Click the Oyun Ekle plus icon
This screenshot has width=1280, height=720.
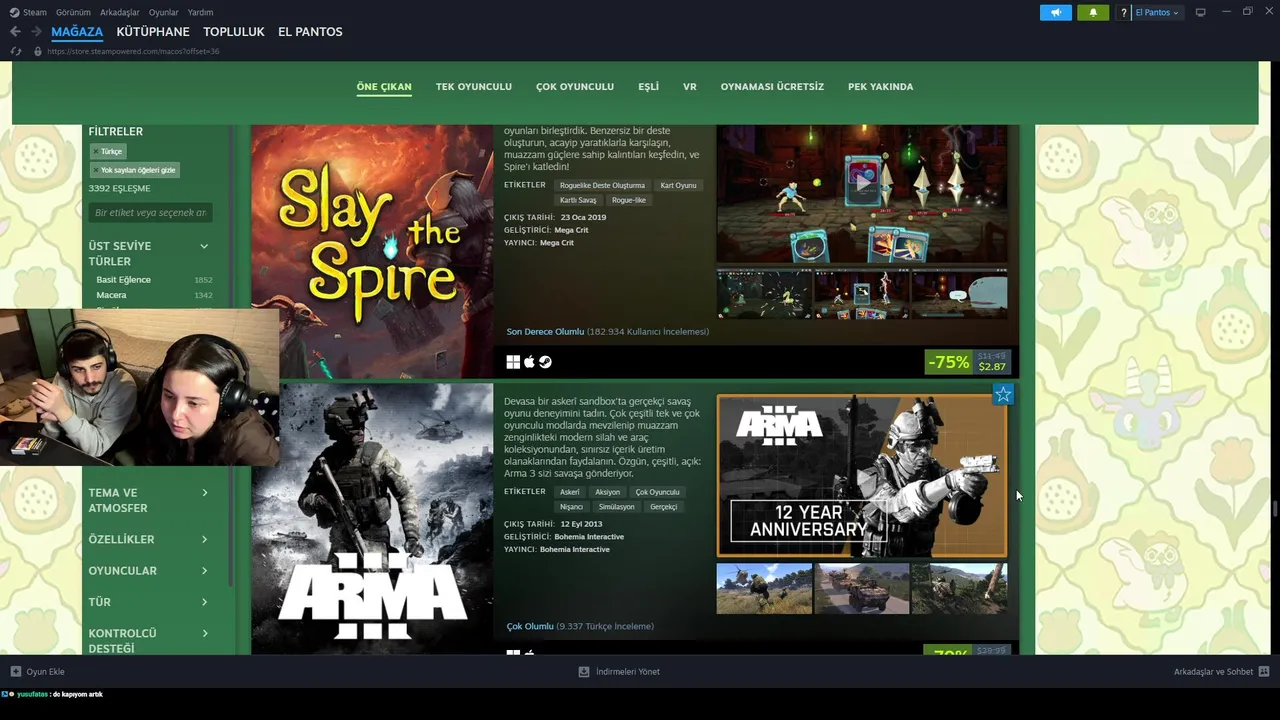[15, 672]
